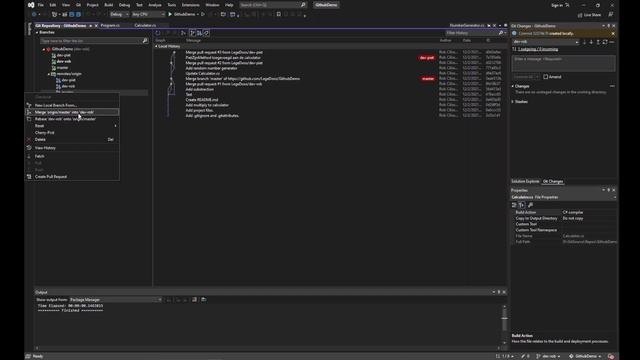Click the refresh icon in history toolbar
This screenshot has width=640, height=360.
tap(158, 33)
